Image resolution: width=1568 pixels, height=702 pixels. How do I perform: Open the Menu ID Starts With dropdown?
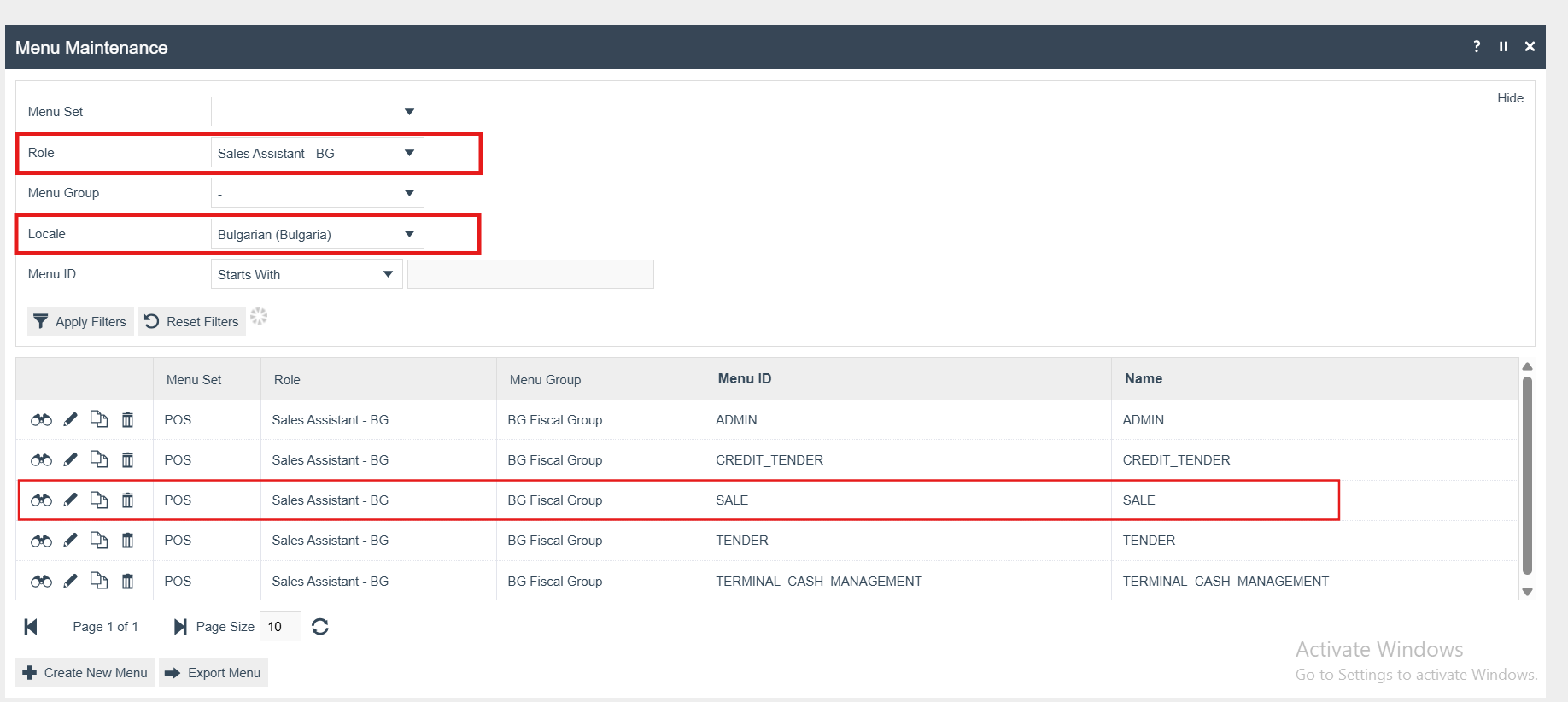[x=306, y=274]
